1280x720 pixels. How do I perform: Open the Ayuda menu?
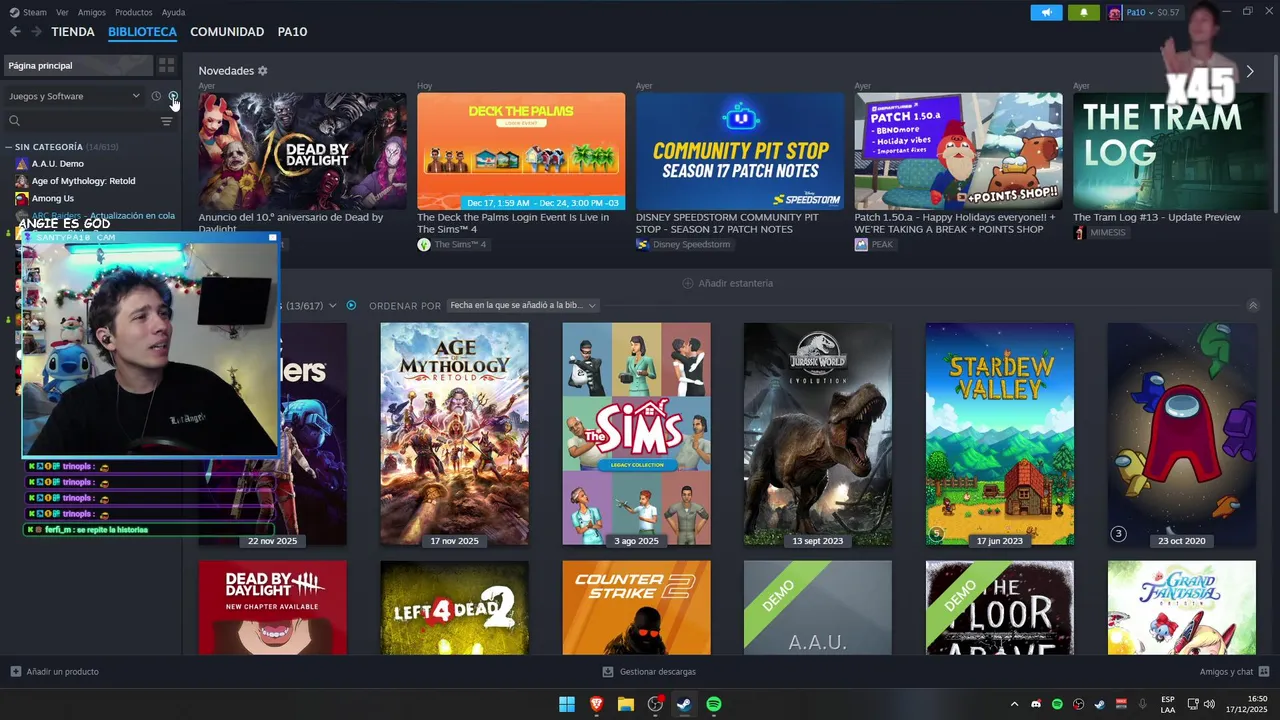(x=173, y=12)
